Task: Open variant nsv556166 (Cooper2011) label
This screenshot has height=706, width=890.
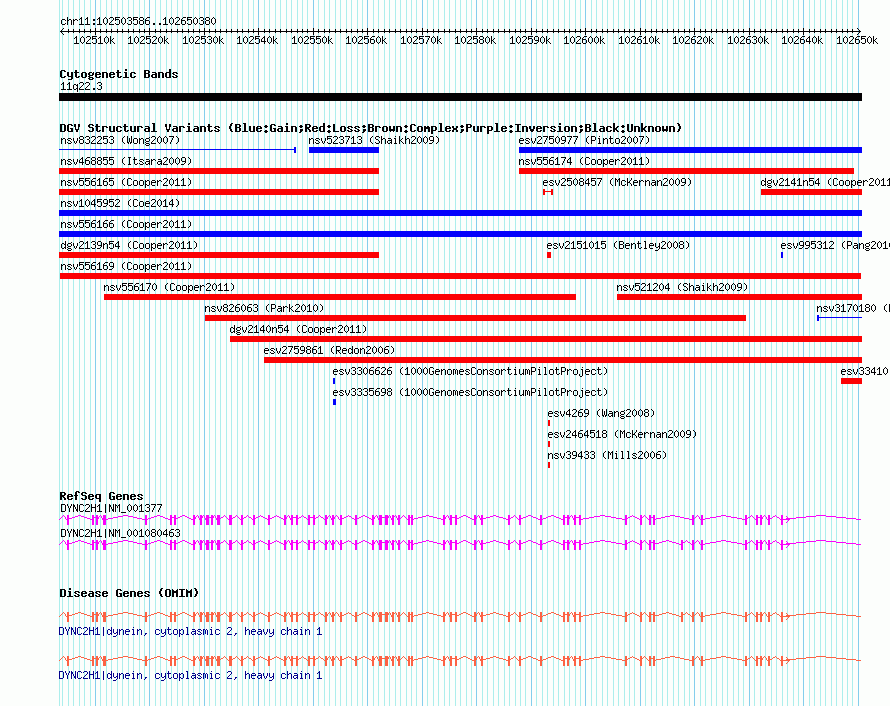Action: coord(126,224)
